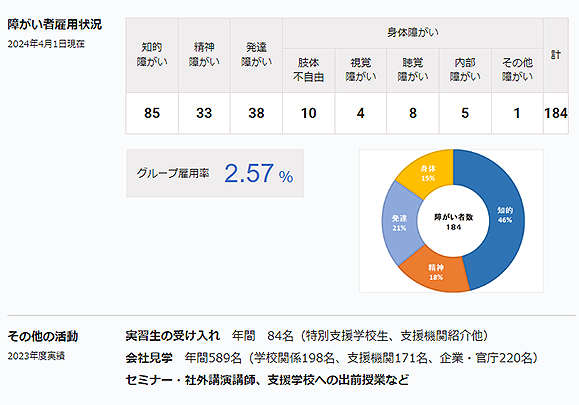
Task: Click the orange 精神 18% donut segment
Action: pos(436,272)
